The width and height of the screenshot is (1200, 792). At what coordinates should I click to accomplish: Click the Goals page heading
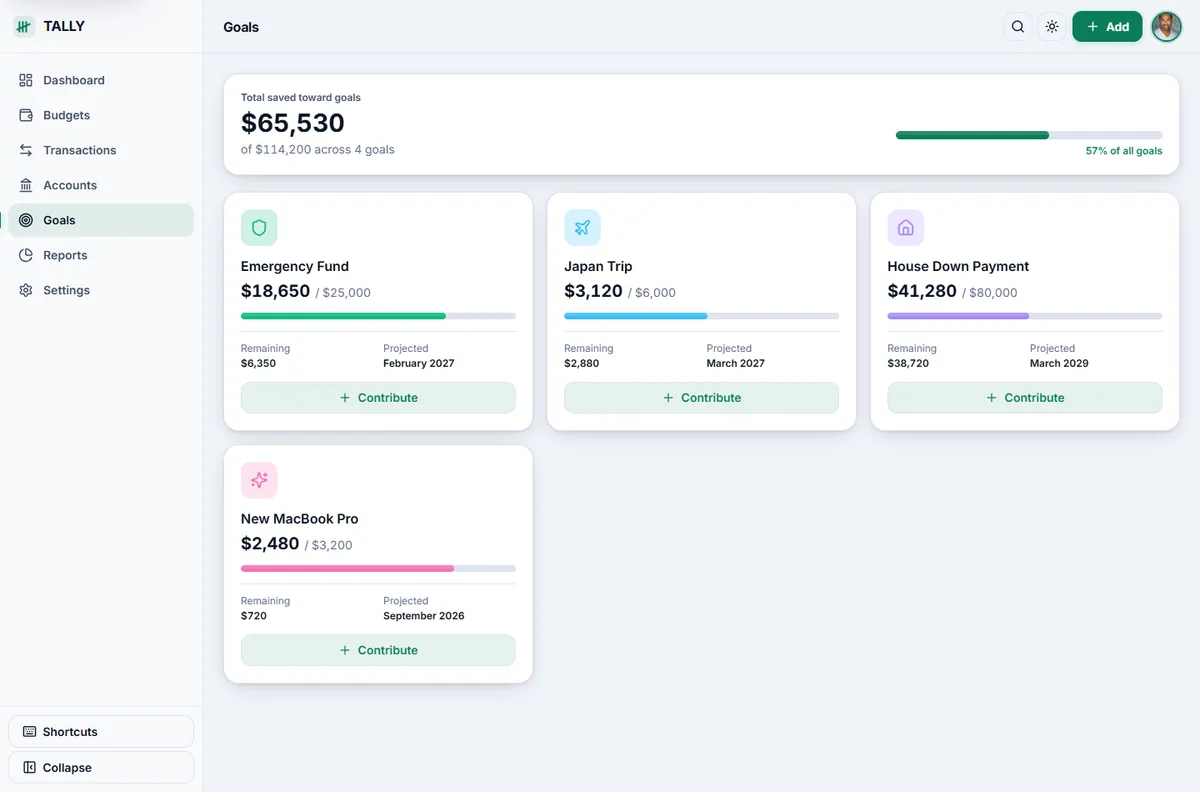pyautogui.click(x=241, y=27)
